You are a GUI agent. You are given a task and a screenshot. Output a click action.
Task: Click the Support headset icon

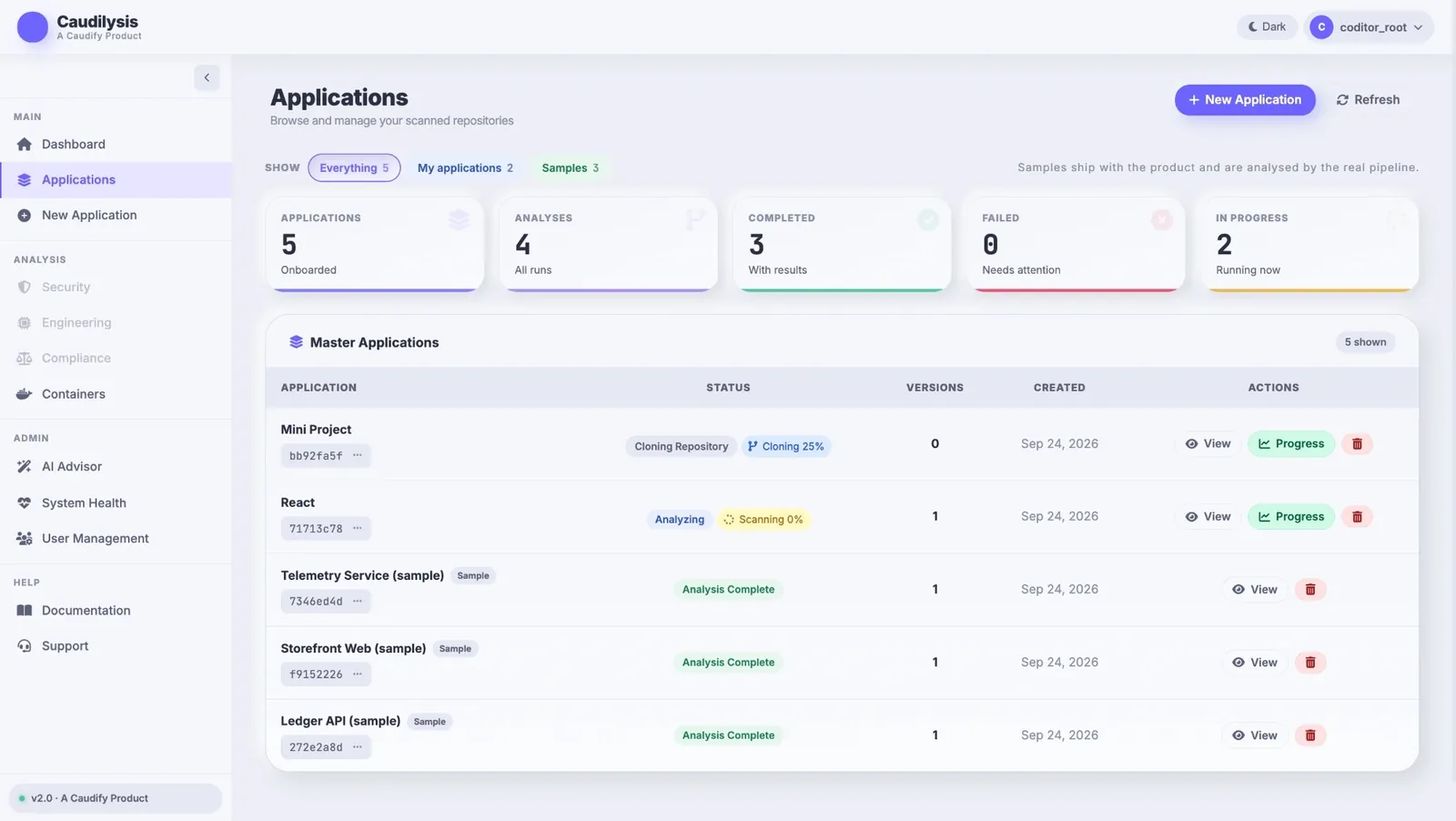click(x=25, y=646)
